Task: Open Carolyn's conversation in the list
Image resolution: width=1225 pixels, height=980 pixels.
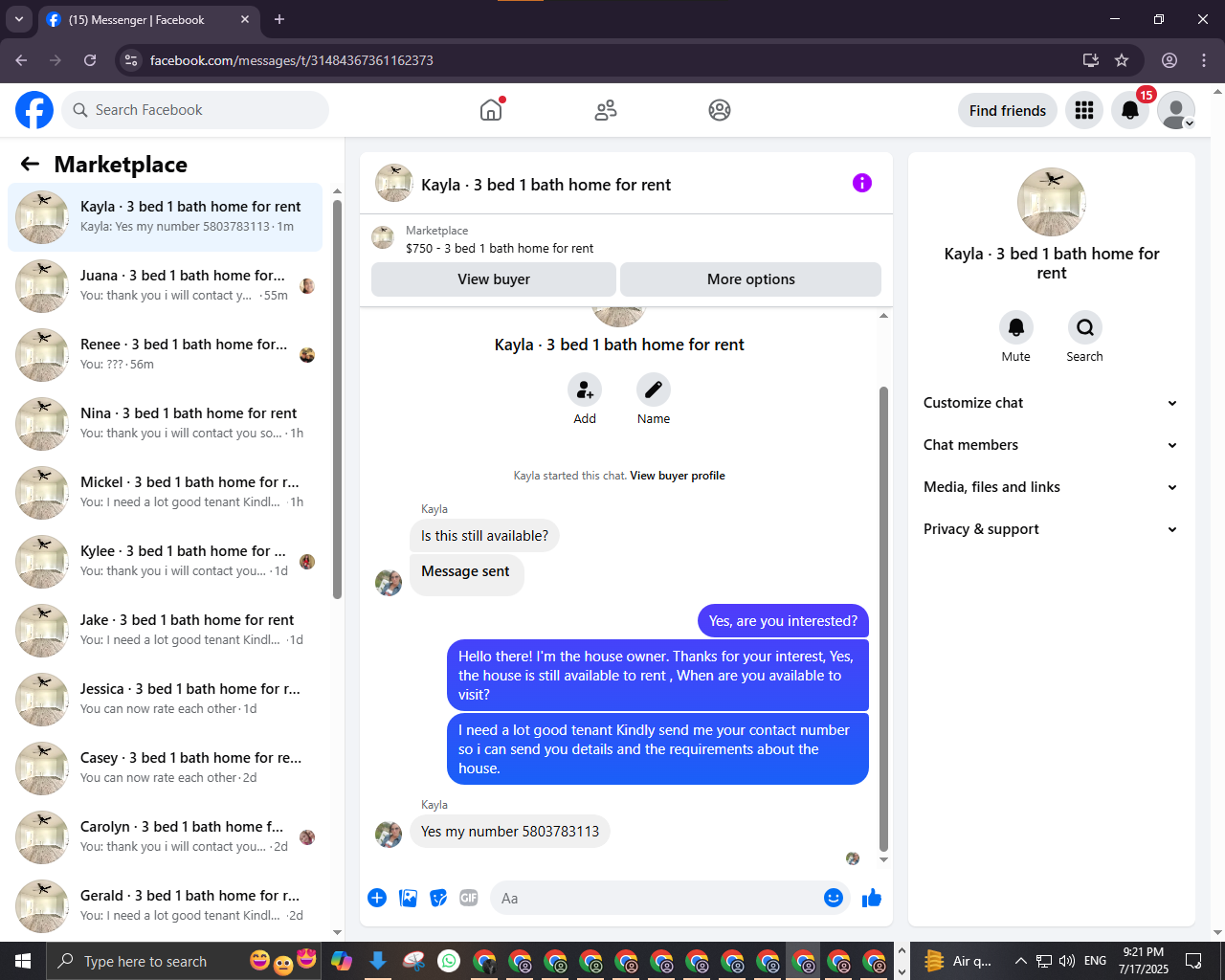Action: coord(165,837)
